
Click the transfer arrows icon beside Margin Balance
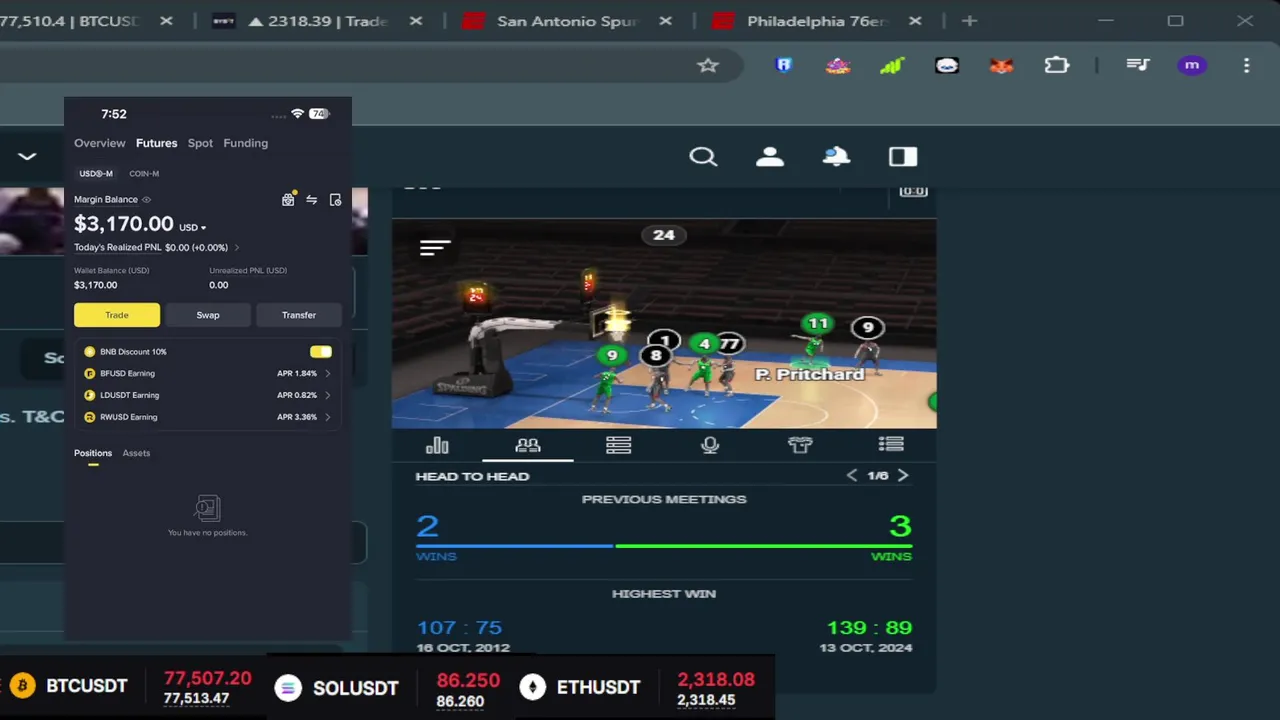tap(311, 200)
